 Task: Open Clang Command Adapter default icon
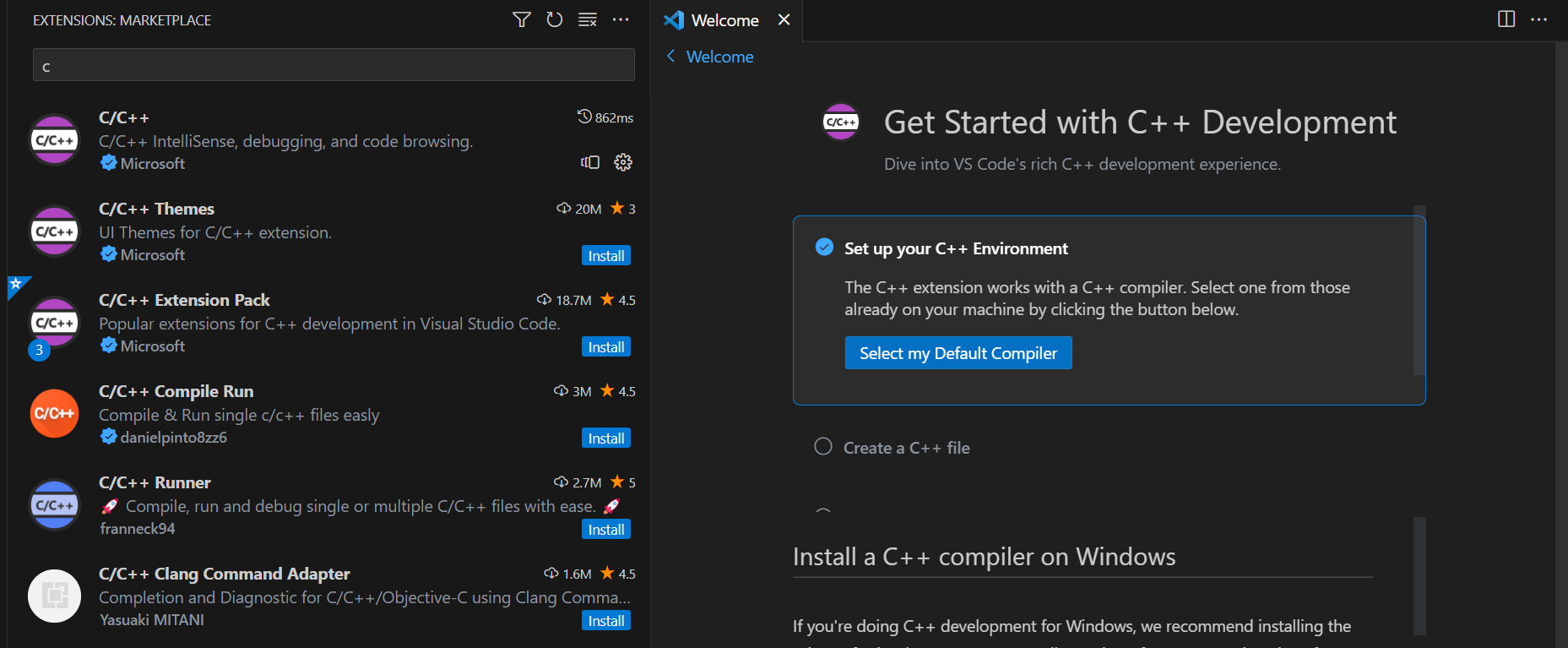coord(55,596)
